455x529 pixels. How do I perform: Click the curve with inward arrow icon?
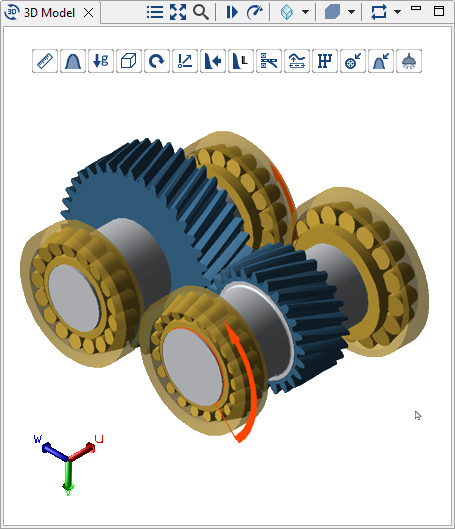(381, 61)
